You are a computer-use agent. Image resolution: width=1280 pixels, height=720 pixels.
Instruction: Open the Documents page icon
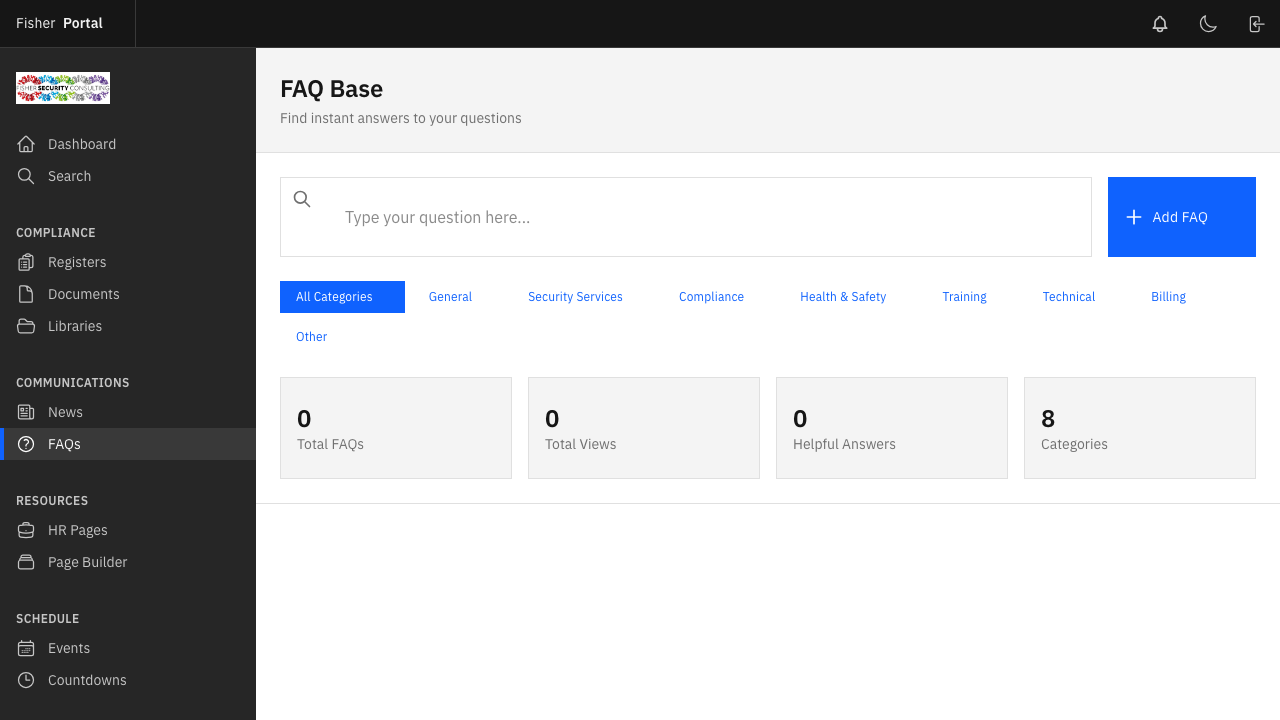click(x=27, y=294)
